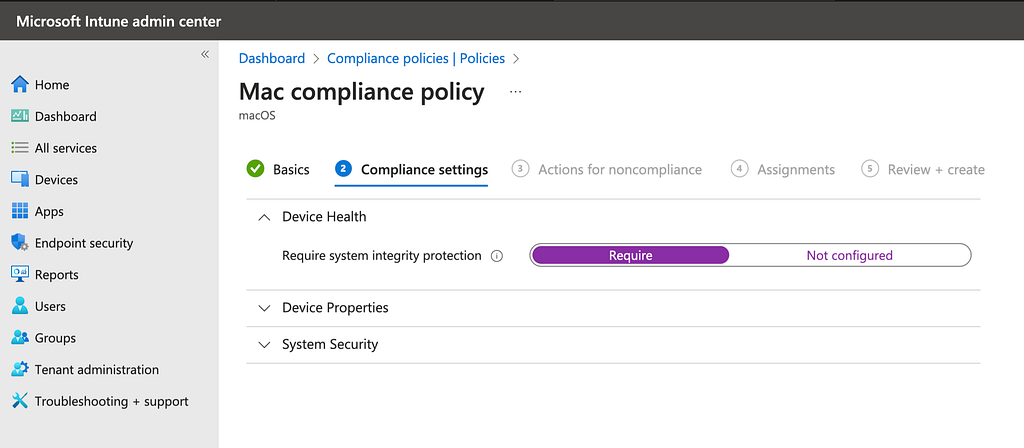Collapse the sidebar with double chevron
Viewport: 1024px width, 448px height.
(204, 54)
